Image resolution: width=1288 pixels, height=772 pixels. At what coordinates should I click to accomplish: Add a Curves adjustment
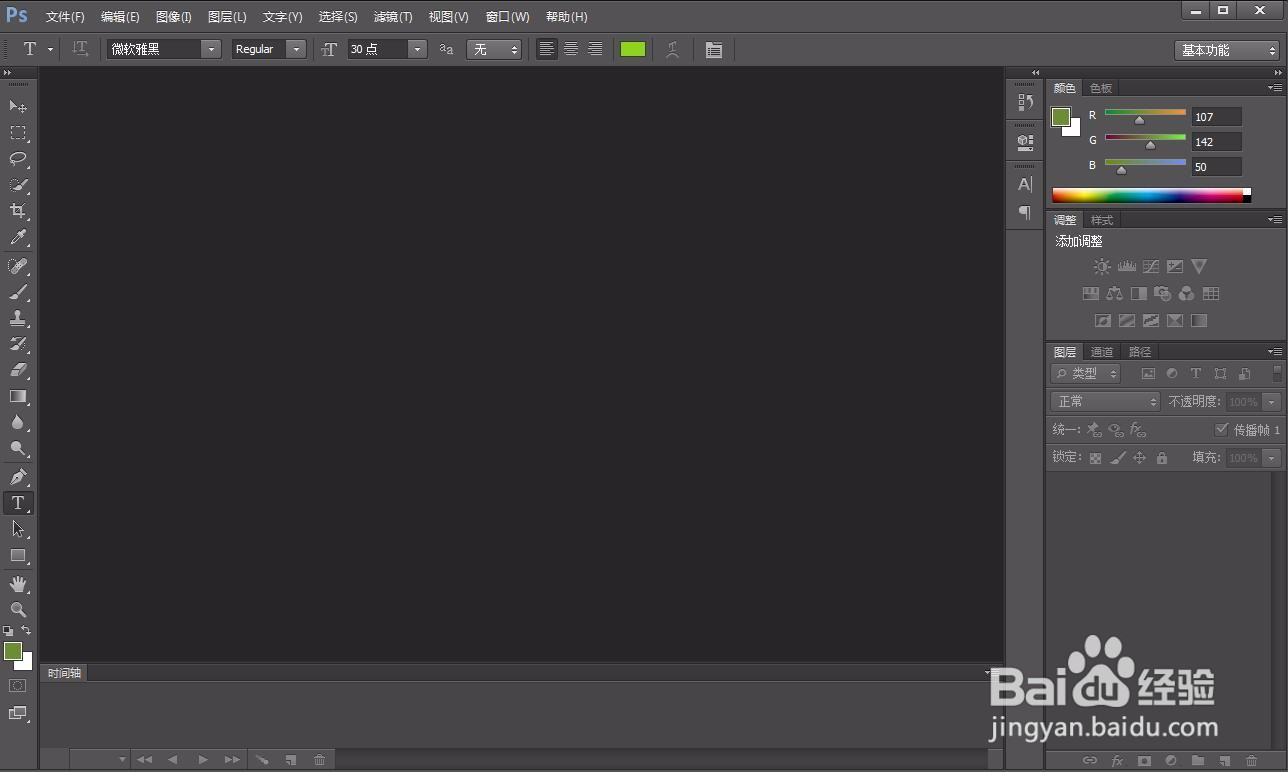click(x=1151, y=267)
